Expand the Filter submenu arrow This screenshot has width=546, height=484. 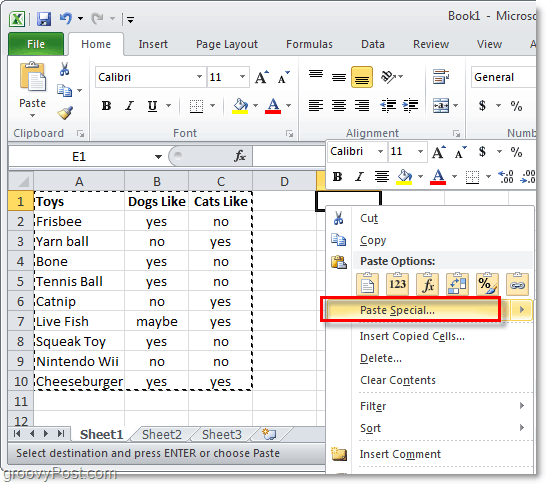[x=522, y=406]
